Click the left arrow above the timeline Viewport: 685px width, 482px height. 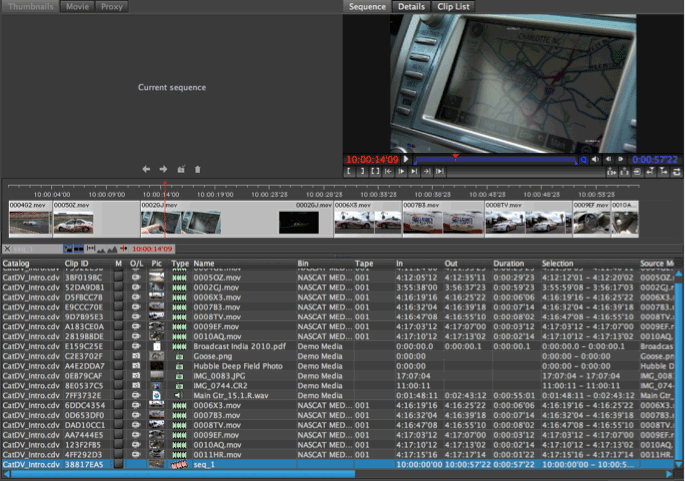tap(146, 169)
